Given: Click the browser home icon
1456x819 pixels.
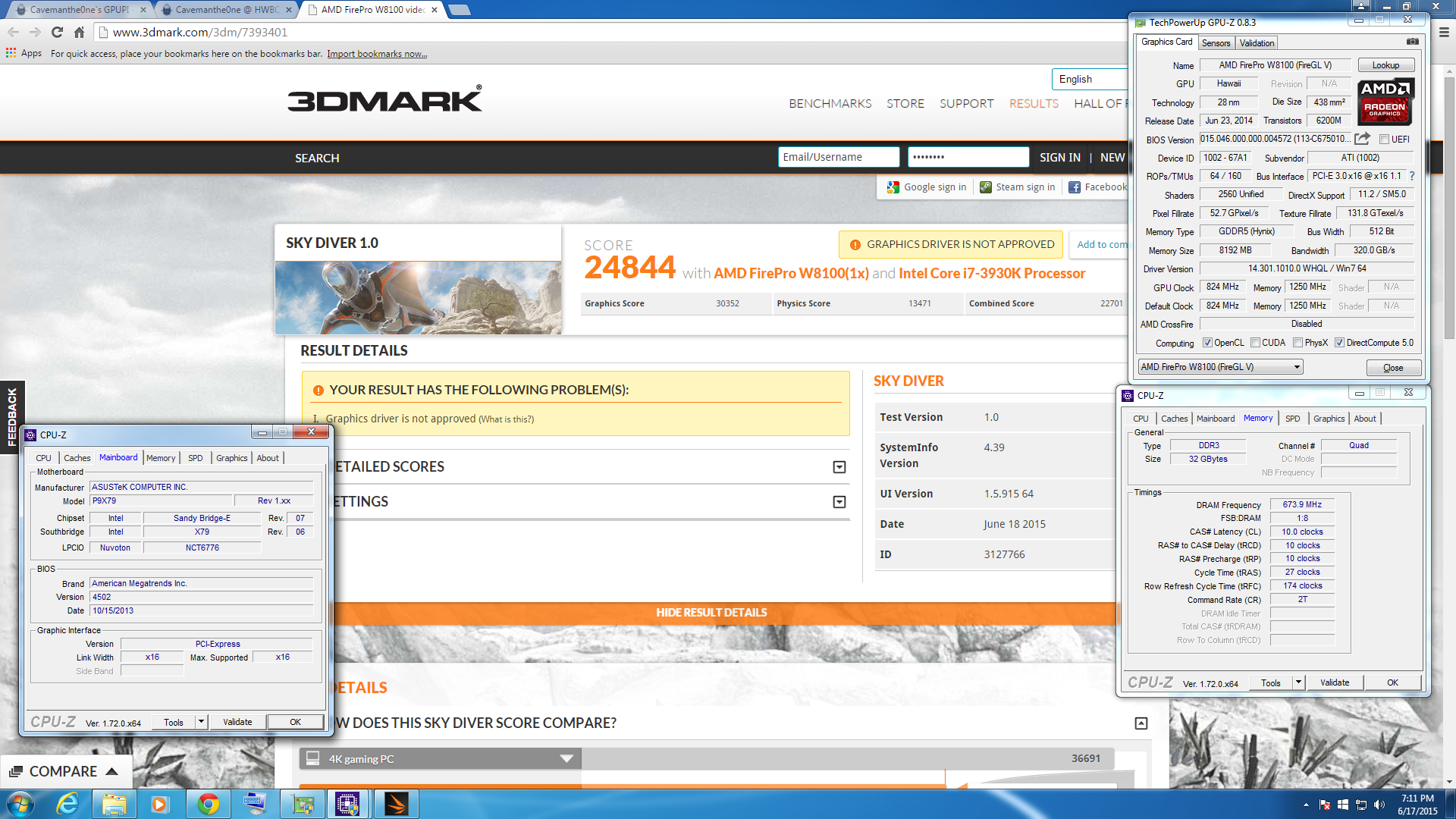Looking at the screenshot, I should tap(79, 32).
